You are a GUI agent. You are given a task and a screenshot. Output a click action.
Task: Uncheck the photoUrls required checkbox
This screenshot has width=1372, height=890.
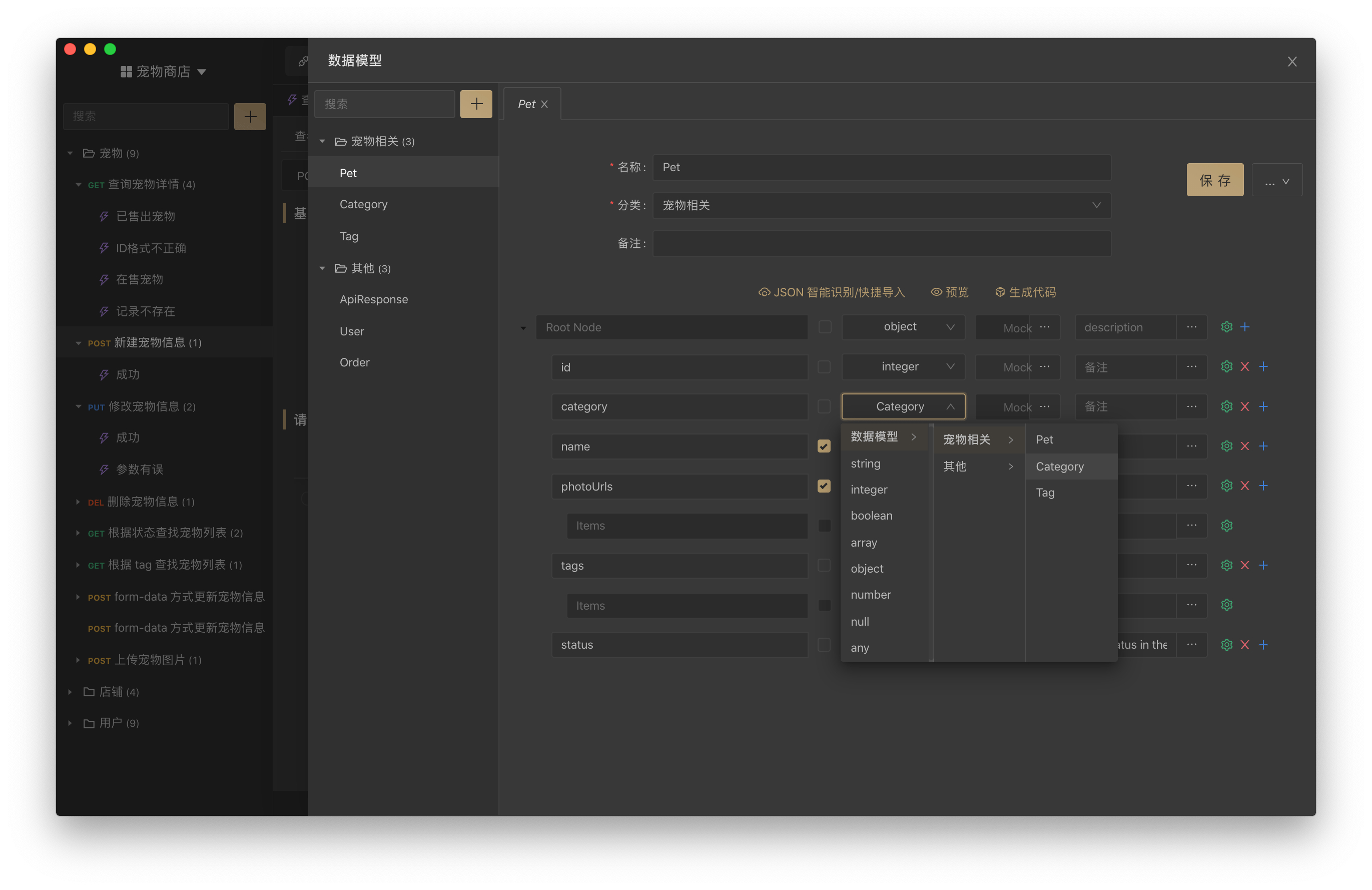[824, 486]
